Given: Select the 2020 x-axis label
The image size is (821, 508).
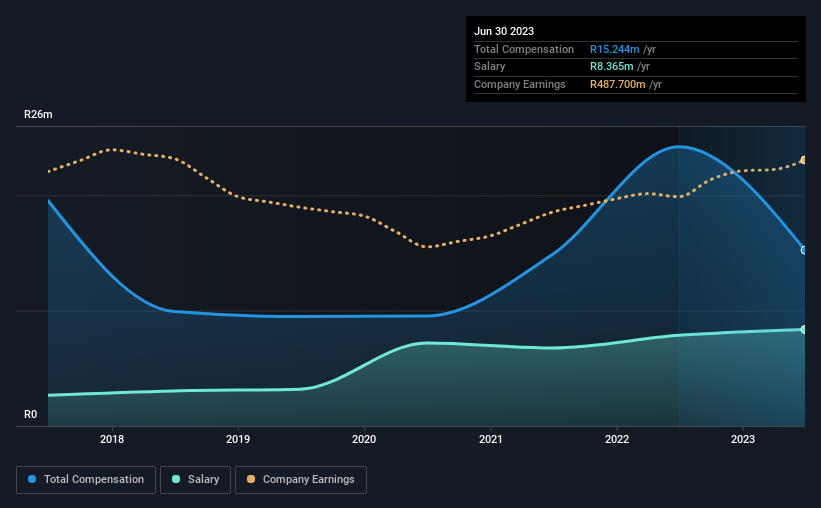Looking at the screenshot, I should coord(364,439).
